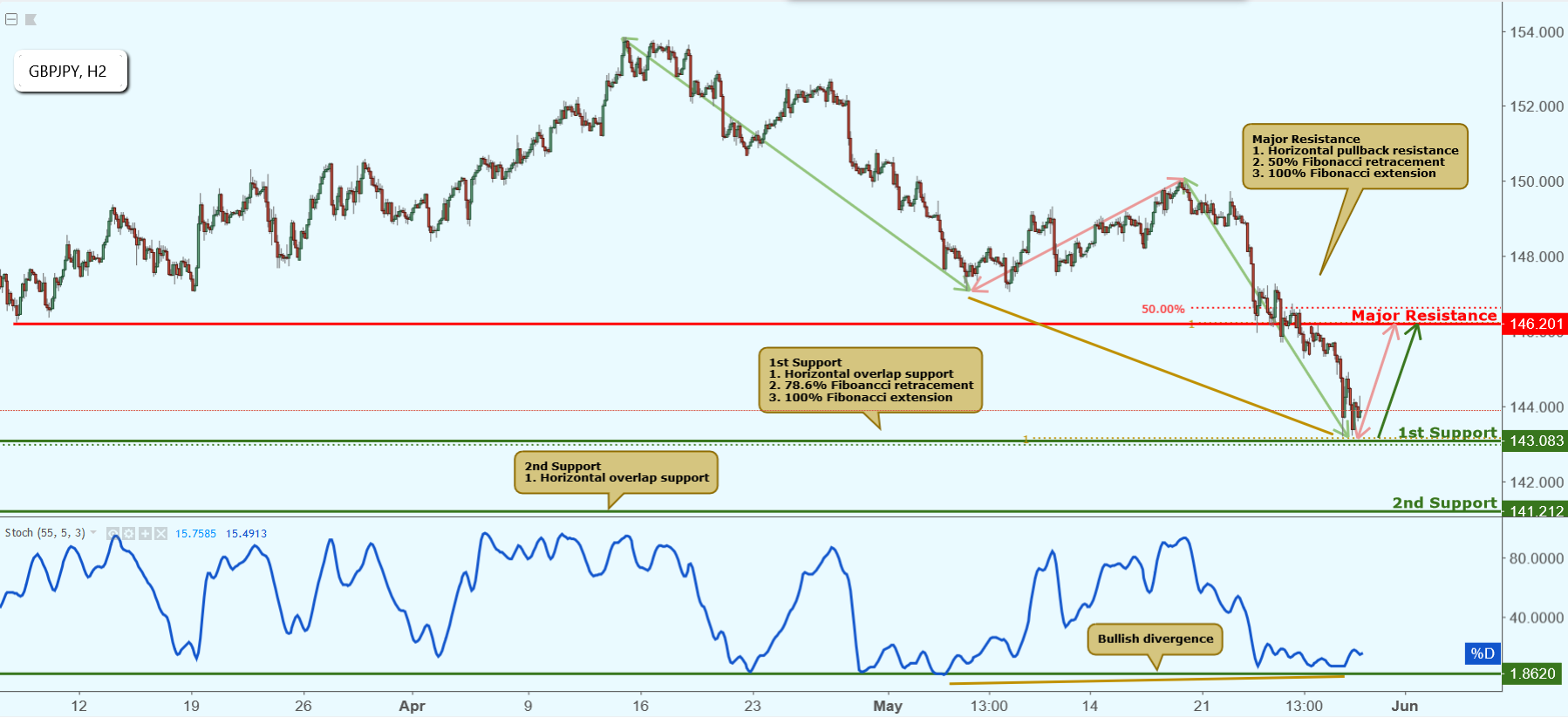This screenshot has height=718, width=1568.
Task: Collapse the chart legend with the minus icon
Action: tap(11, 19)
